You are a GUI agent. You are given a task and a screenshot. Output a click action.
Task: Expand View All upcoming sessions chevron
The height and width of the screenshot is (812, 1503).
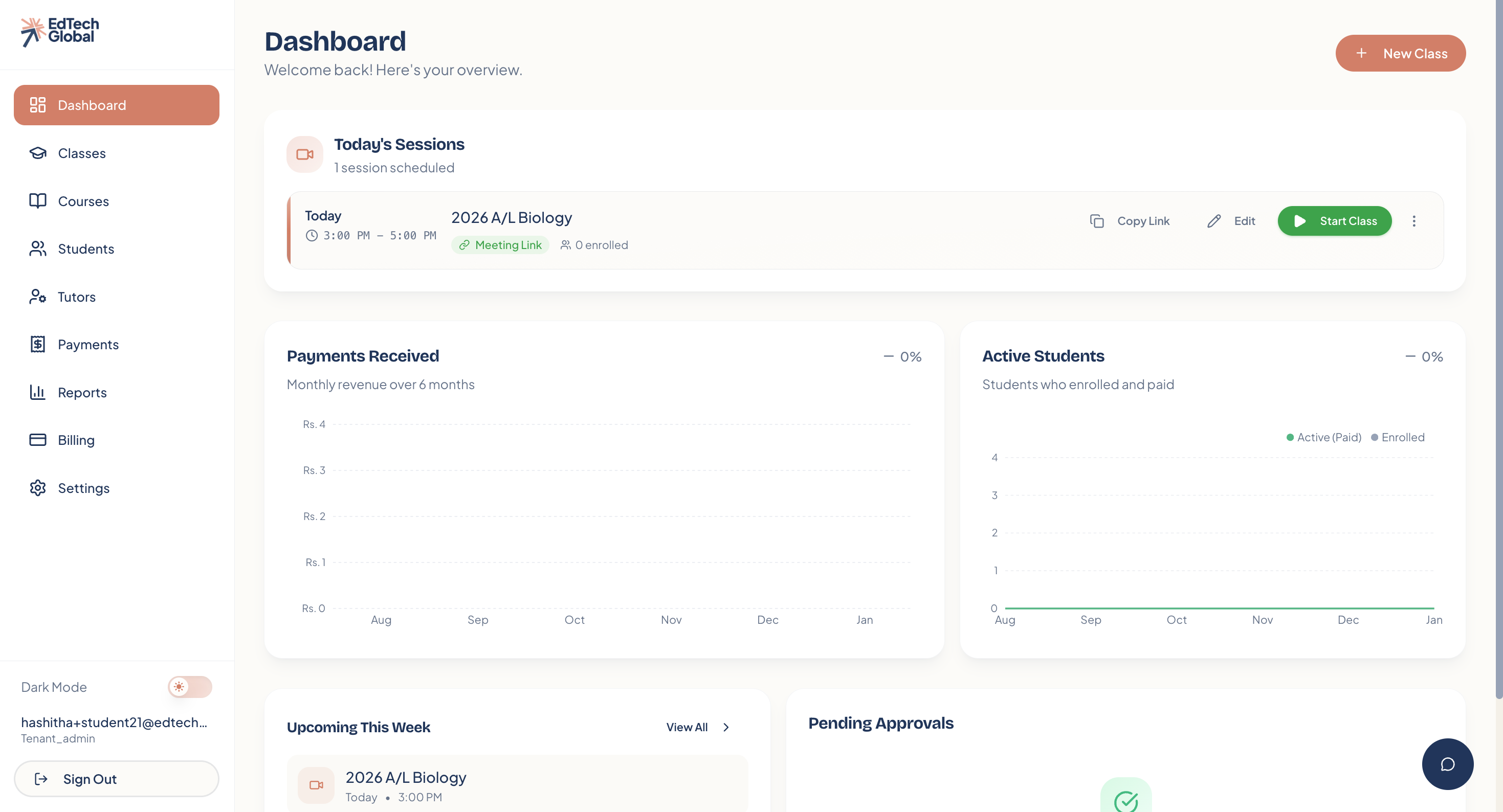pos(726,727)
